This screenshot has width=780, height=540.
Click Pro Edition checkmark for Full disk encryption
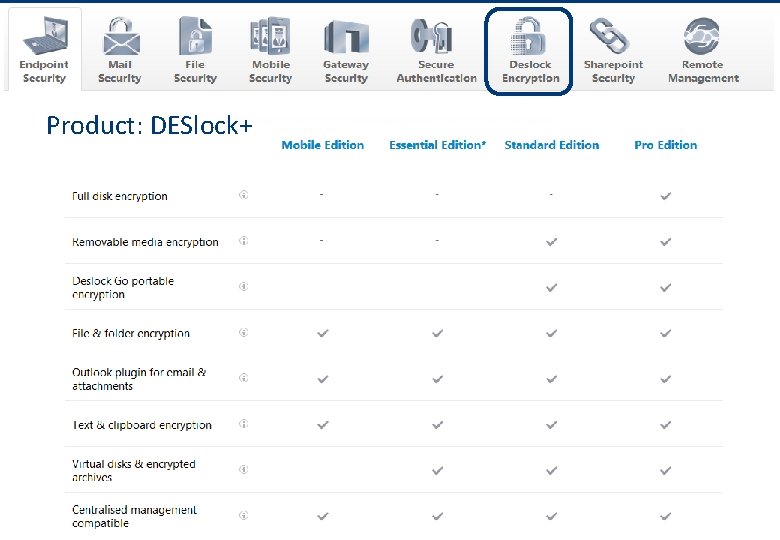tap(665, 196)
